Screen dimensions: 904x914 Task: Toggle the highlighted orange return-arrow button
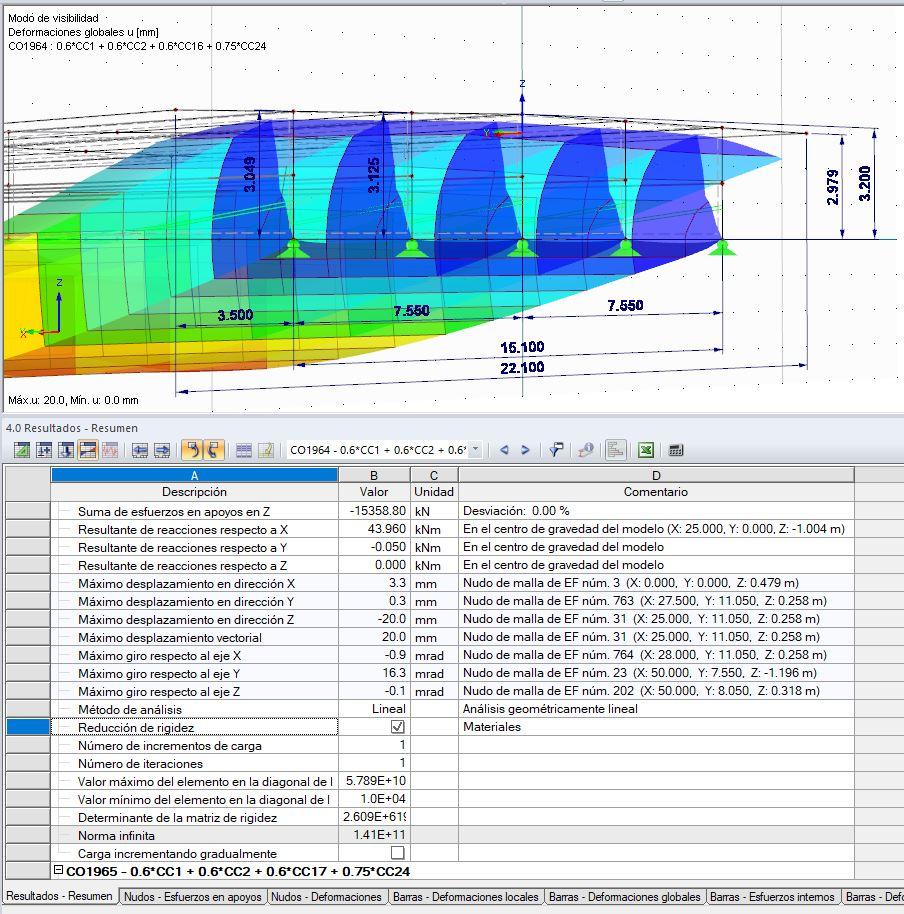click(192, 450)
